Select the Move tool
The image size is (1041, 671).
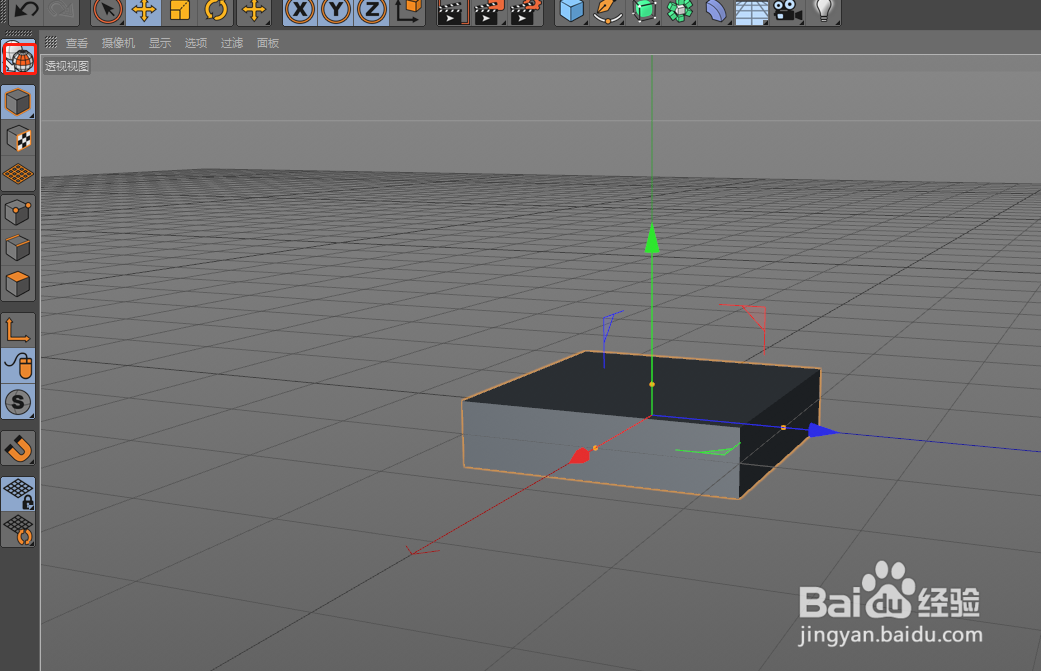tap(143, 11)
